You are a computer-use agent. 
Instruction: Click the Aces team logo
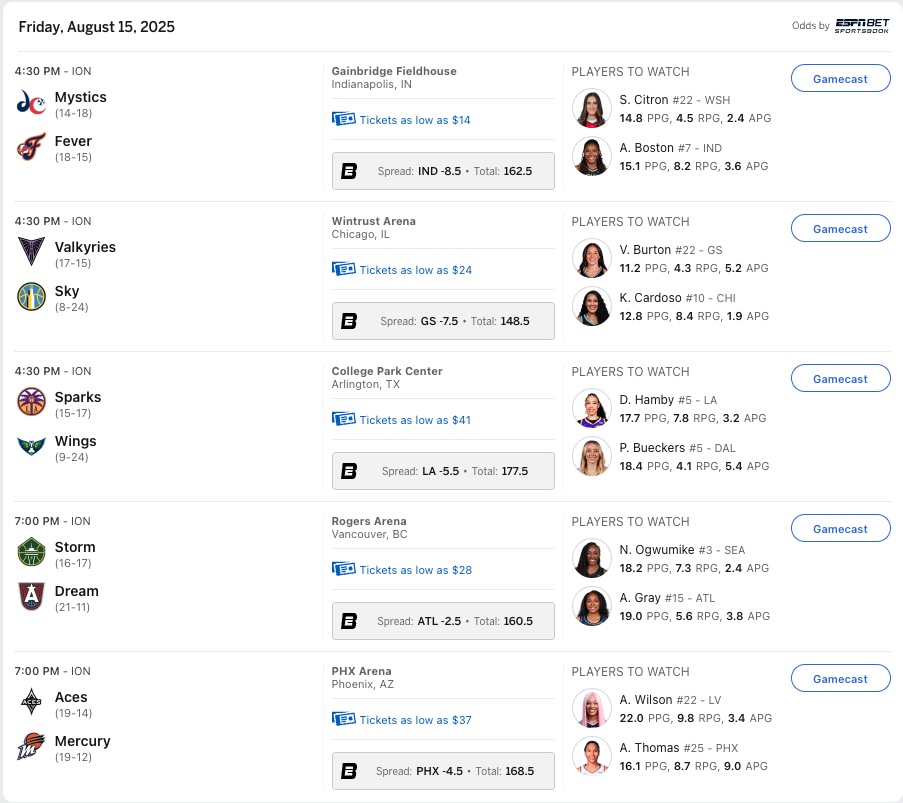click(x=31, y=703)
